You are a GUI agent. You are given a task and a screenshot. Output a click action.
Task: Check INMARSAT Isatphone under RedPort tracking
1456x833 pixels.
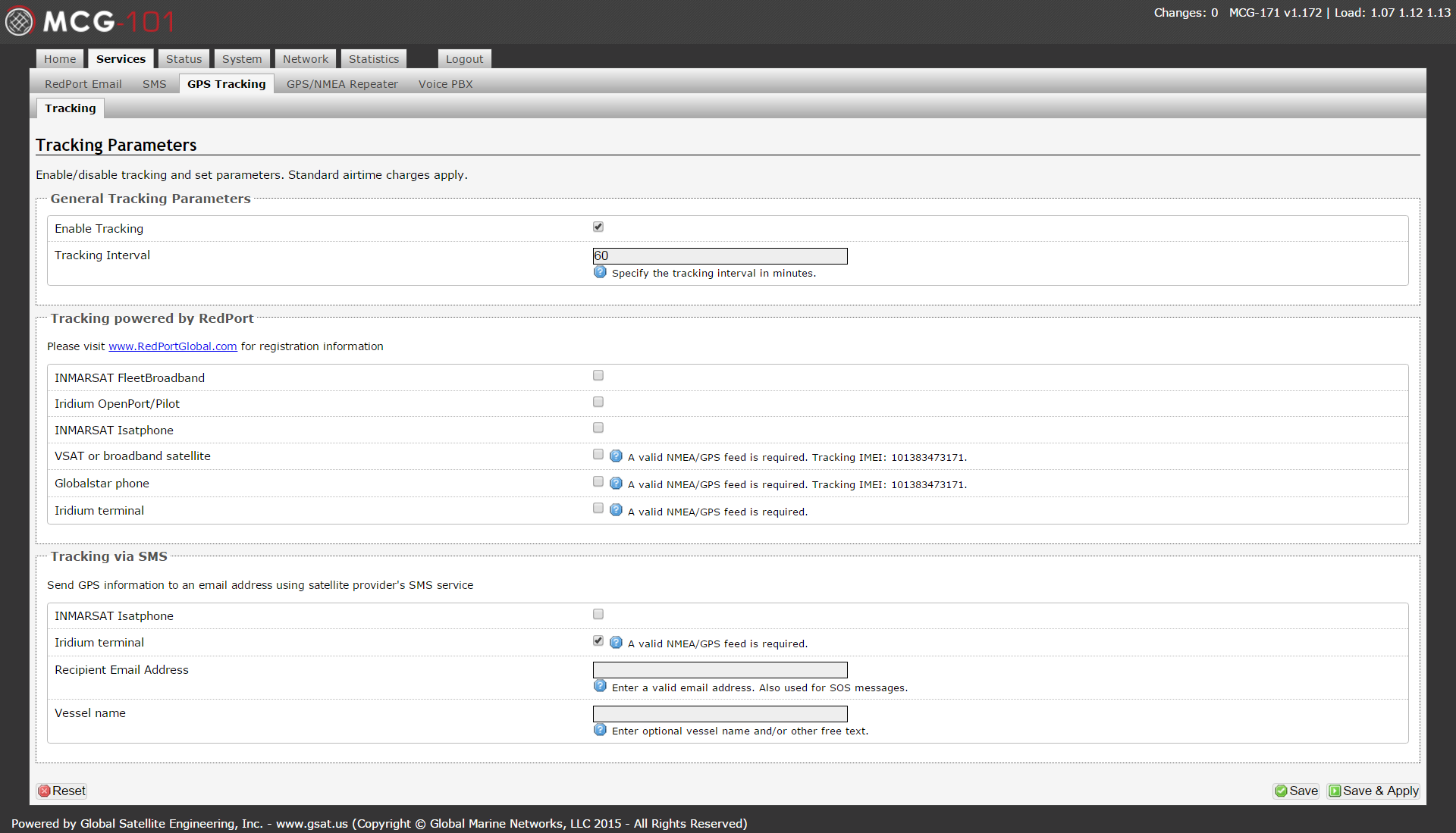(x=598, y=427)
